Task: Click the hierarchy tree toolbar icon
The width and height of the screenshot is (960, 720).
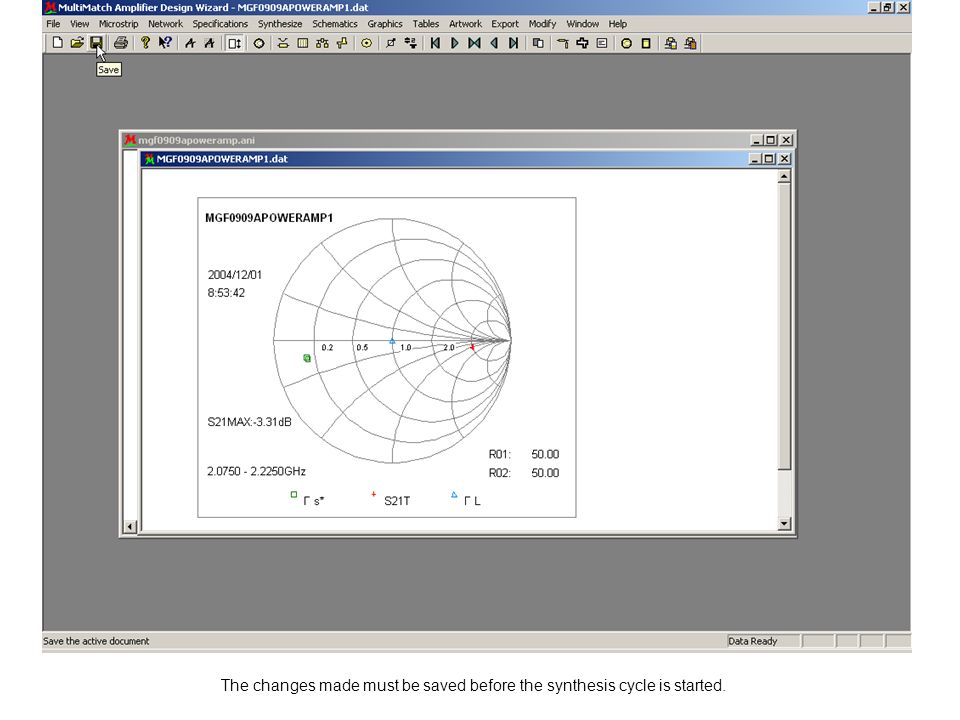Action: [x=322, y=43]
